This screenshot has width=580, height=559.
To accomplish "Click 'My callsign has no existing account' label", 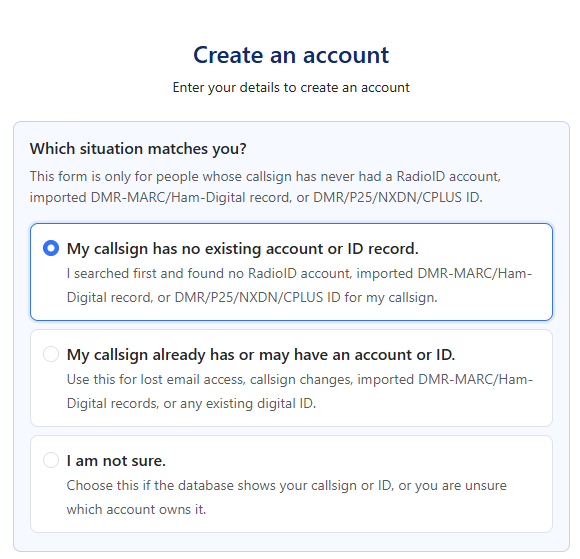I will point(243,249).
